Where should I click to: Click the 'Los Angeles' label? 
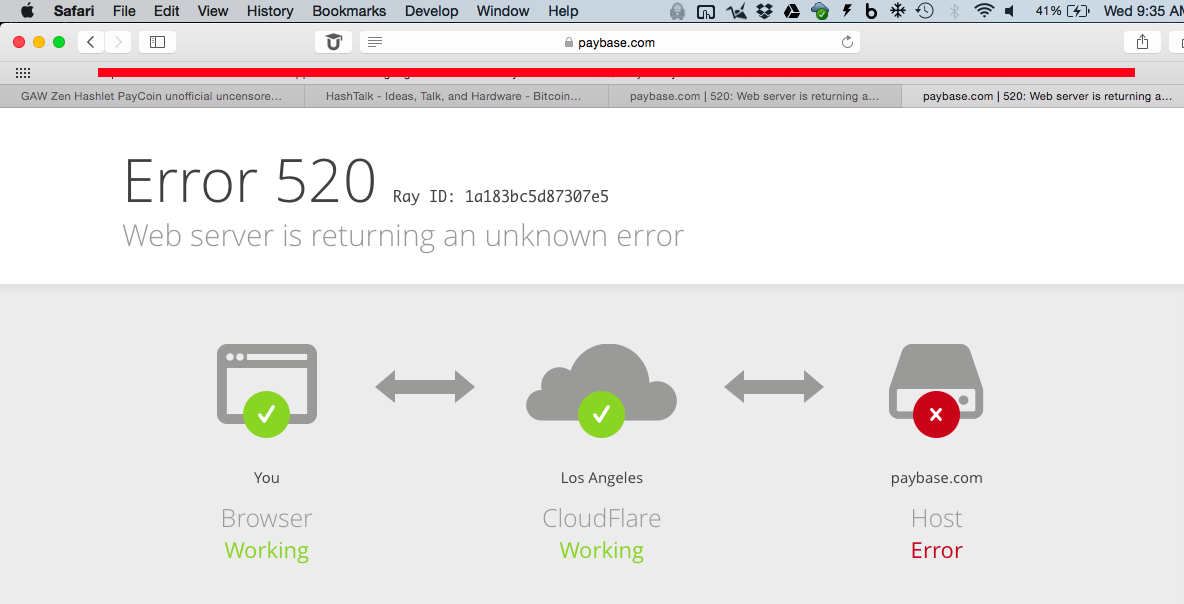click(602, 477)
